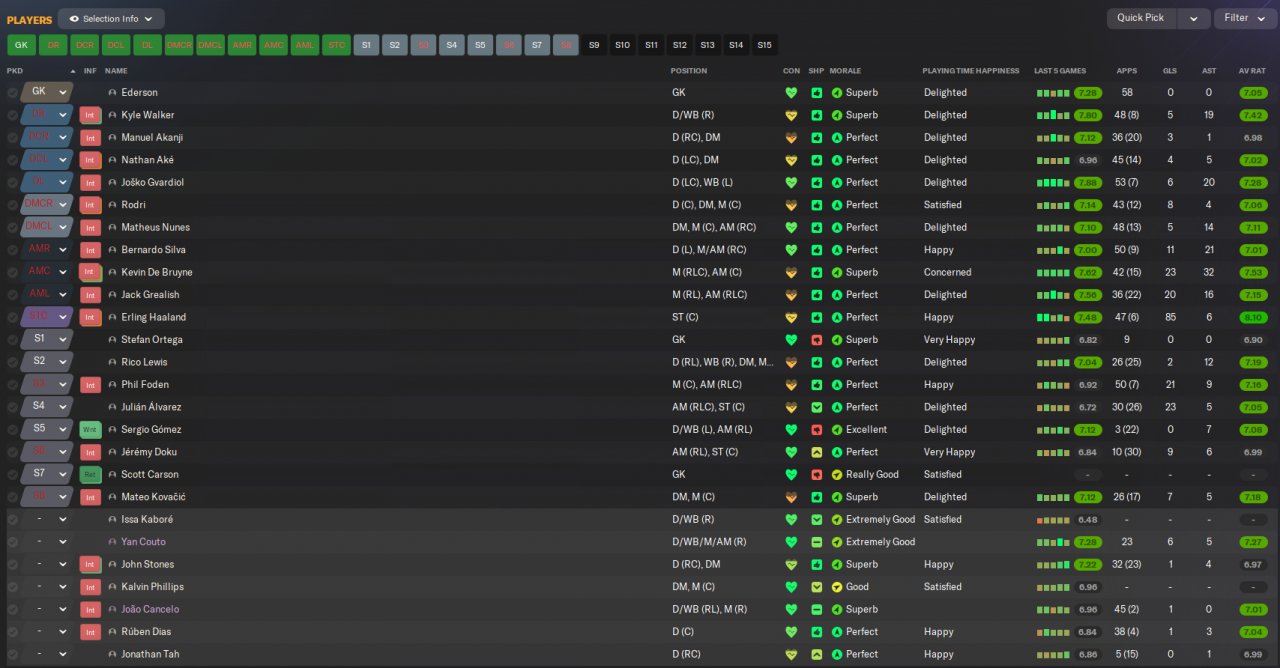This screenshot has width=1280, height=668.
Task: Click the Ret status badge beside Scott Carson
Action: point(91,475)
